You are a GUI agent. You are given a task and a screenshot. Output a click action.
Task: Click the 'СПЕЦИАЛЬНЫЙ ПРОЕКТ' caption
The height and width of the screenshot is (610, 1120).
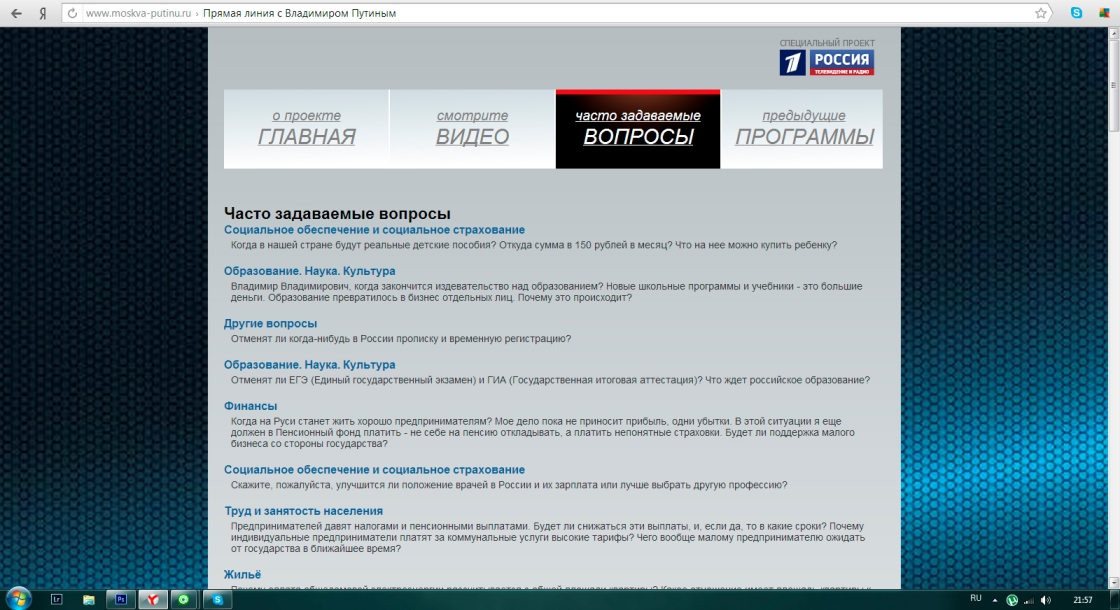pyautogui.click(x=826, y=44)
